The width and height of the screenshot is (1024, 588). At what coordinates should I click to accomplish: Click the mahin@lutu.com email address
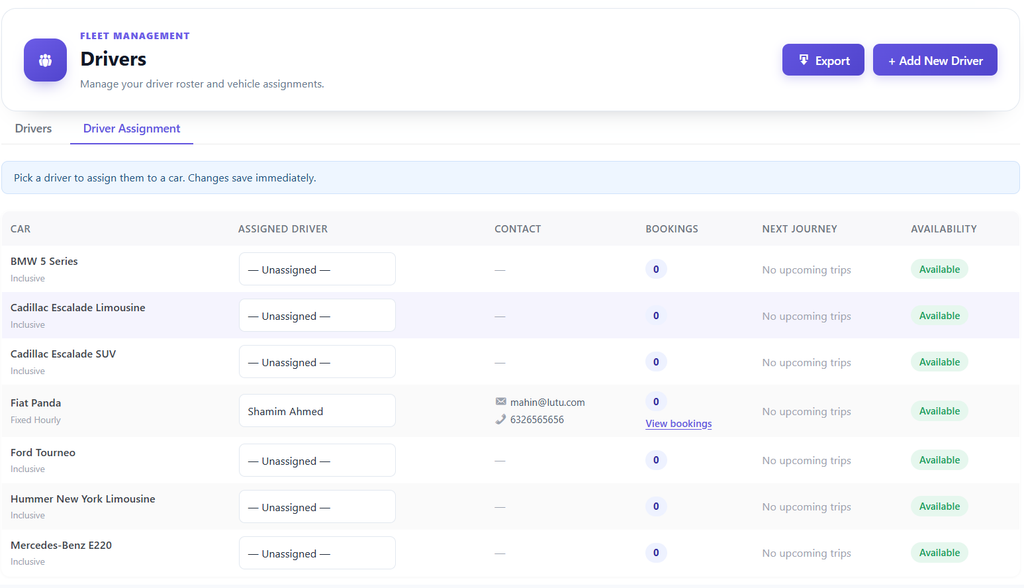(x=547, y=402)
